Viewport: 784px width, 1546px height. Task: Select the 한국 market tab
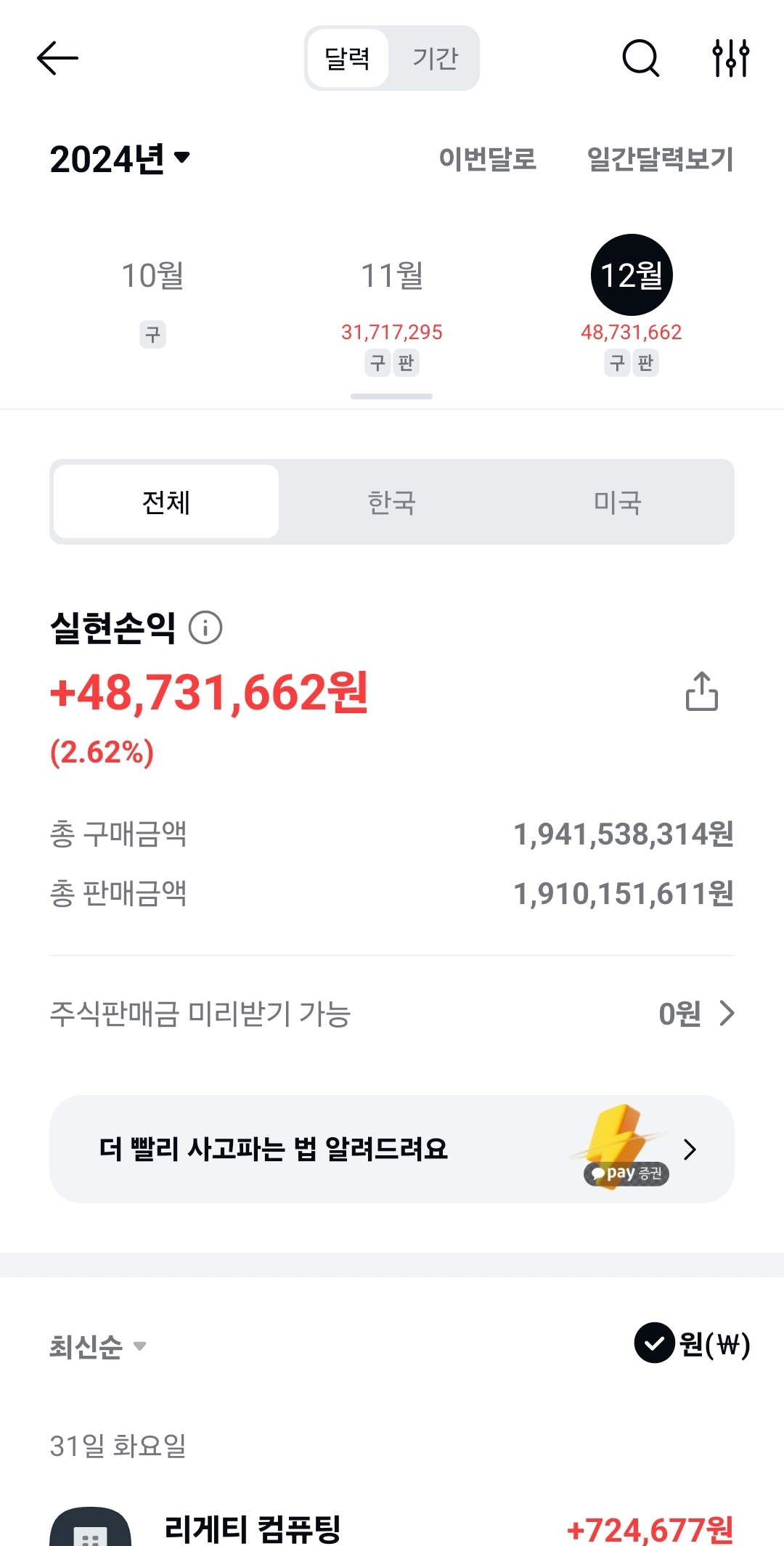[391, 502]
